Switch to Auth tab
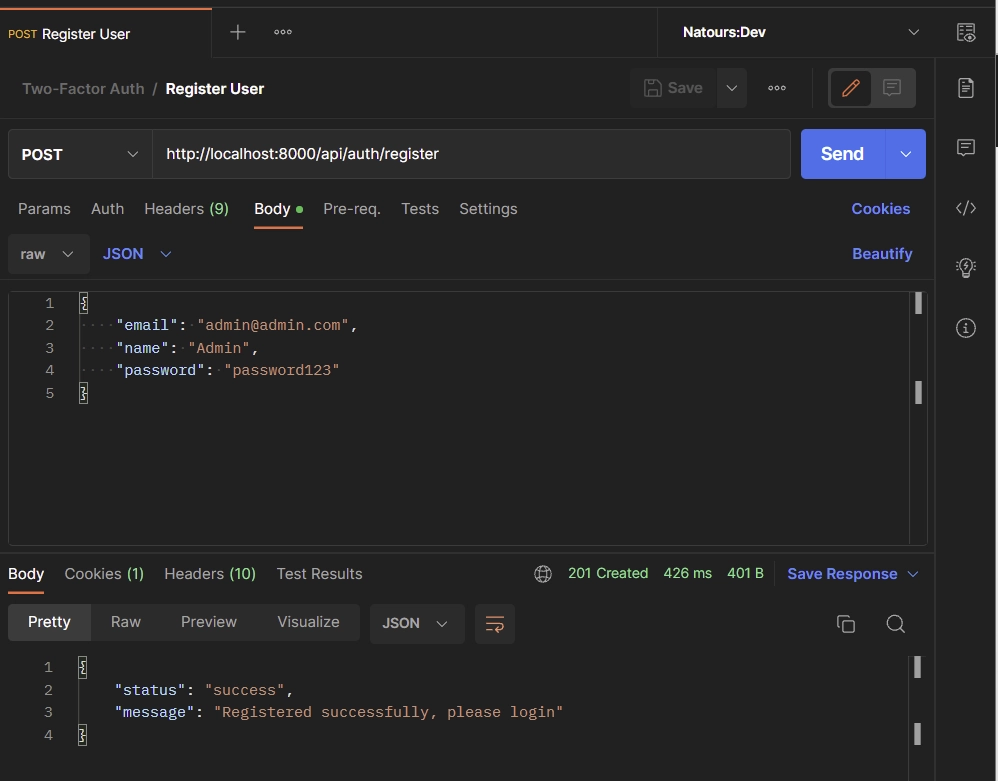 click(108, 209)
